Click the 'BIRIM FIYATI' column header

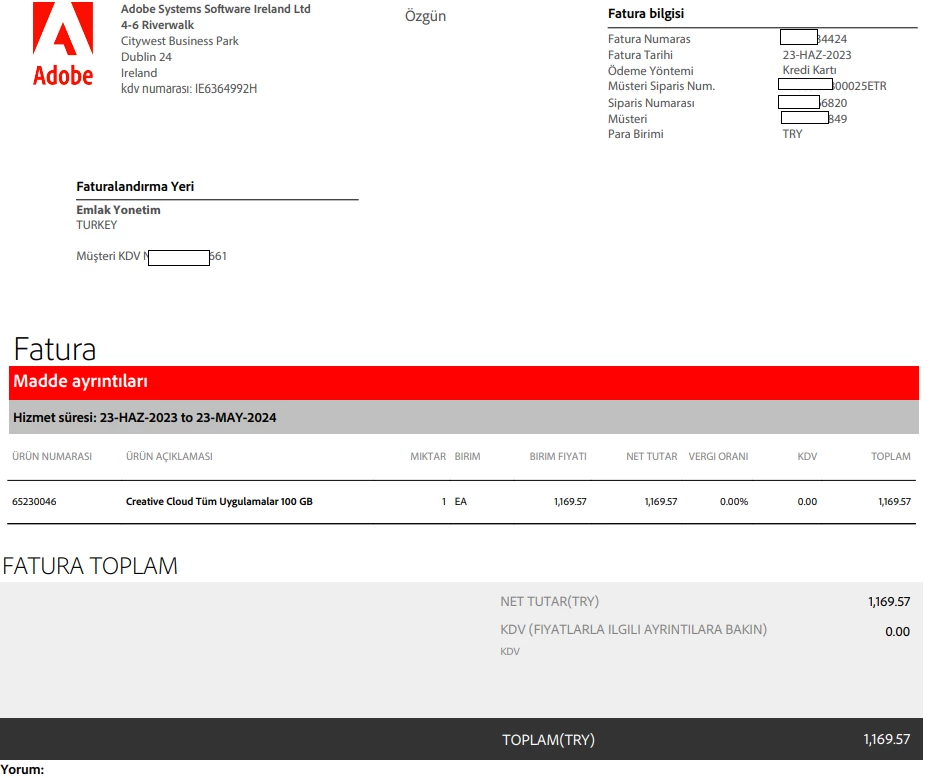(558, 457)
